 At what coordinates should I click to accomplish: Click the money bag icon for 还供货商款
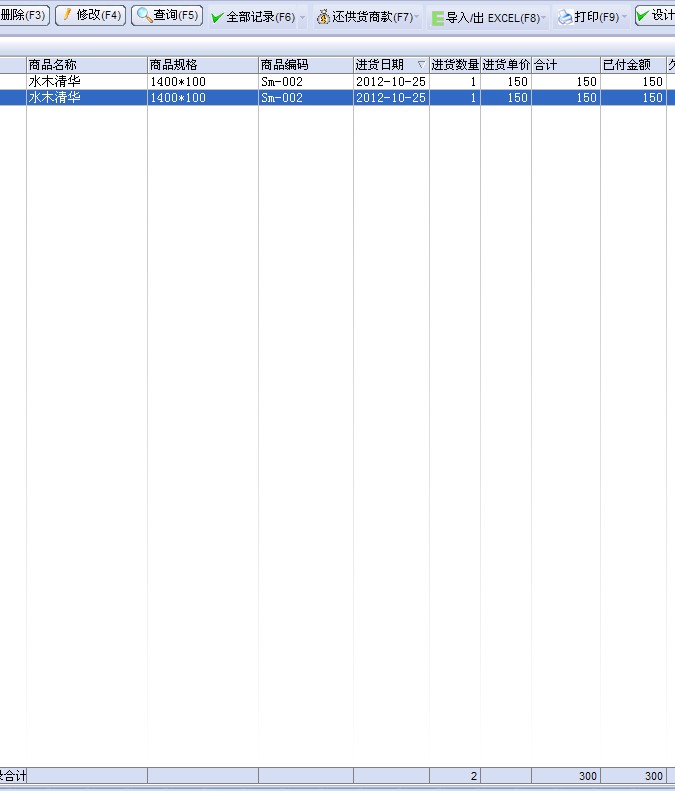point(323,17)
